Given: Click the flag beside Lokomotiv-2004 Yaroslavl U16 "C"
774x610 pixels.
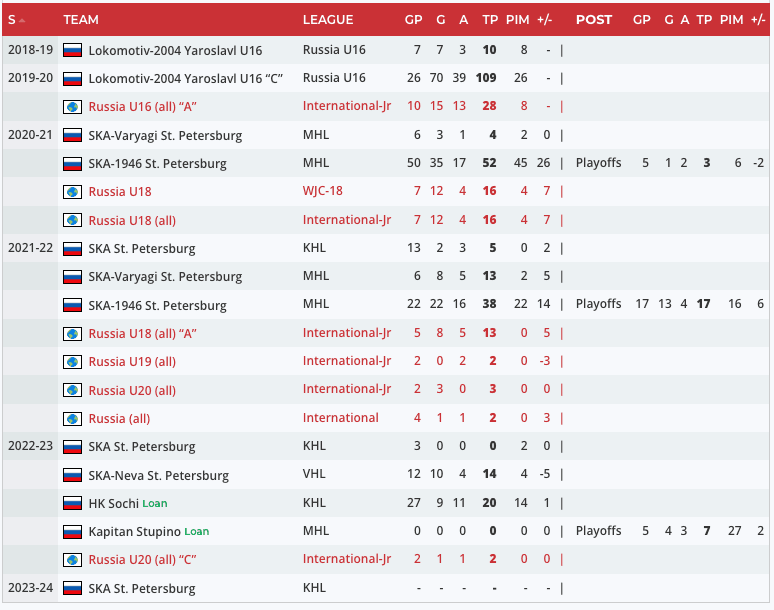Looking at the screenshot, I should pos(72,78).
